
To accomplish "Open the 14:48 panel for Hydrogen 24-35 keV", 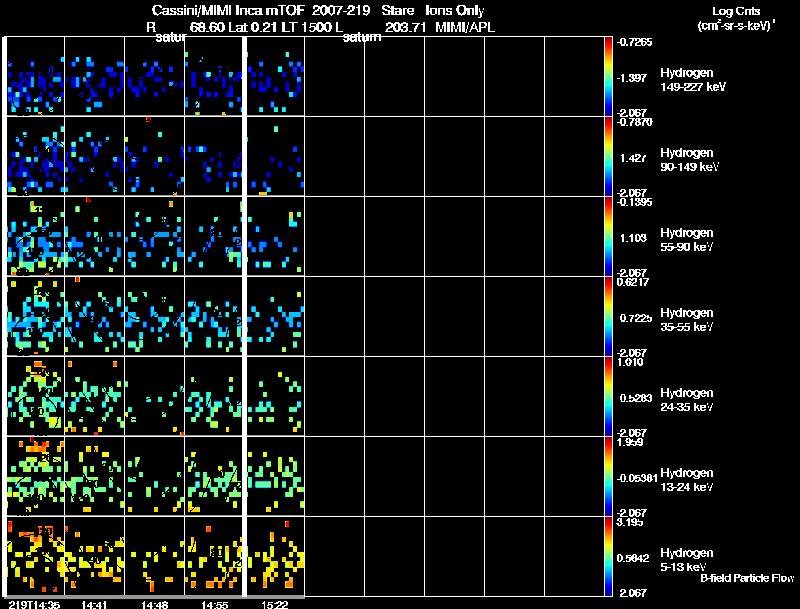I will 155,396.
